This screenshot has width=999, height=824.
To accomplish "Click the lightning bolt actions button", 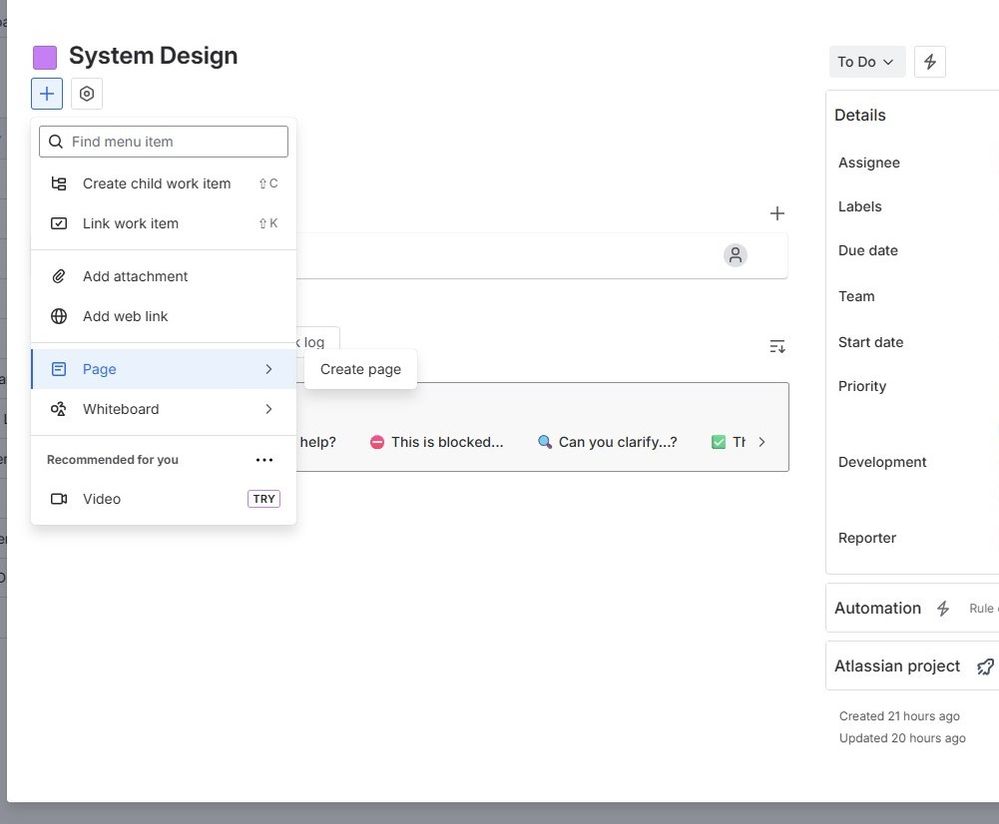I will (x=930, y=62).
